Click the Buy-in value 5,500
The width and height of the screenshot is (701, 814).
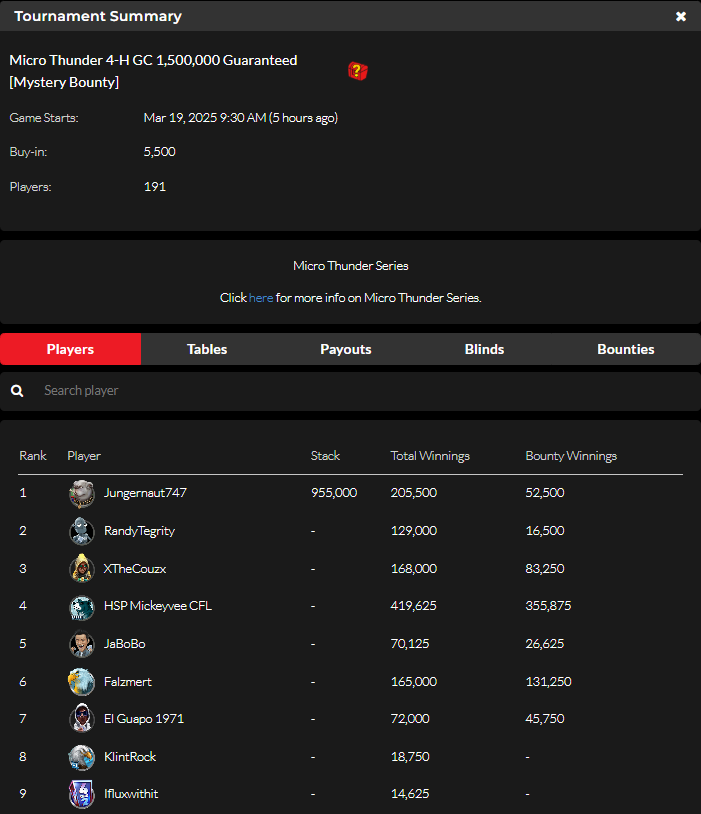159,152
